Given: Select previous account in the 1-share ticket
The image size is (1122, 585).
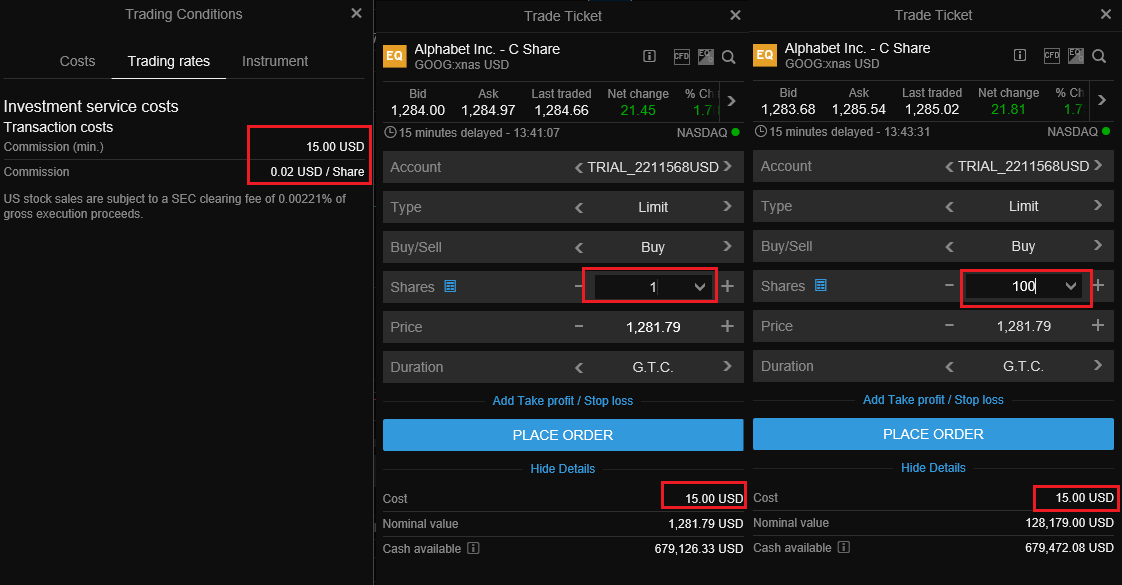Looking at the screenshot, I should click(x=579, y=167).
